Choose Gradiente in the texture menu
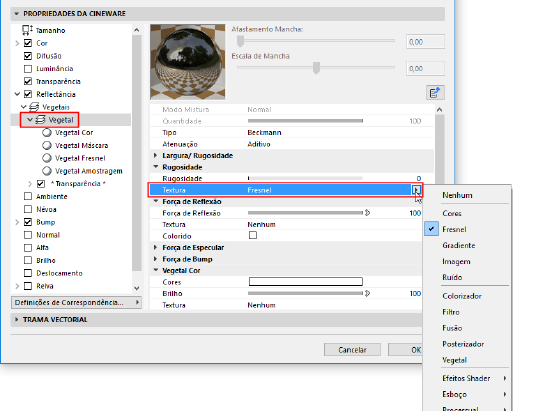The height and width of the screenshot is (411, 540). click(x=459, y=245)
